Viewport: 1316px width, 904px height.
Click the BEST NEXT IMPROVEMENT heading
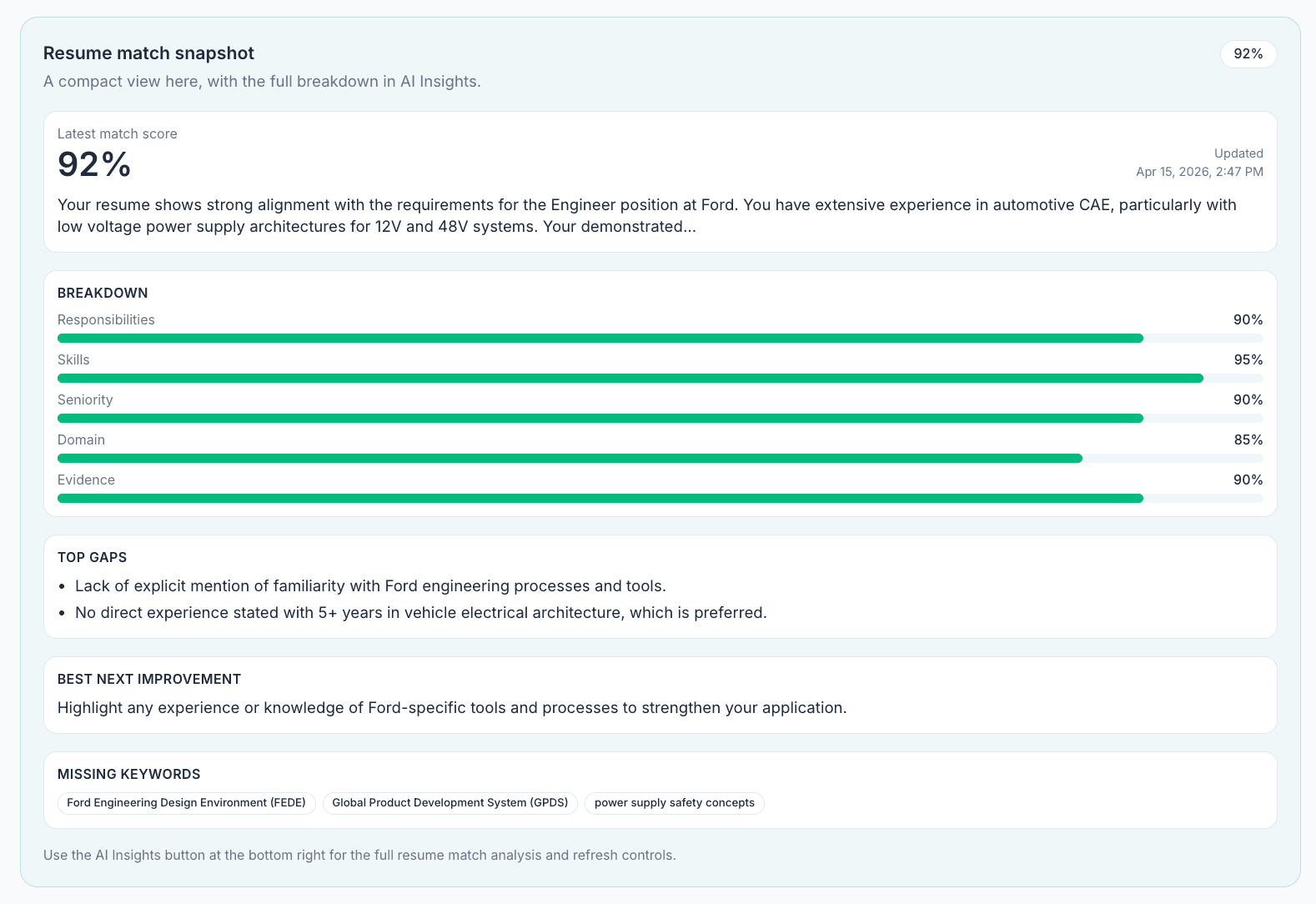(x=148, y=679)
